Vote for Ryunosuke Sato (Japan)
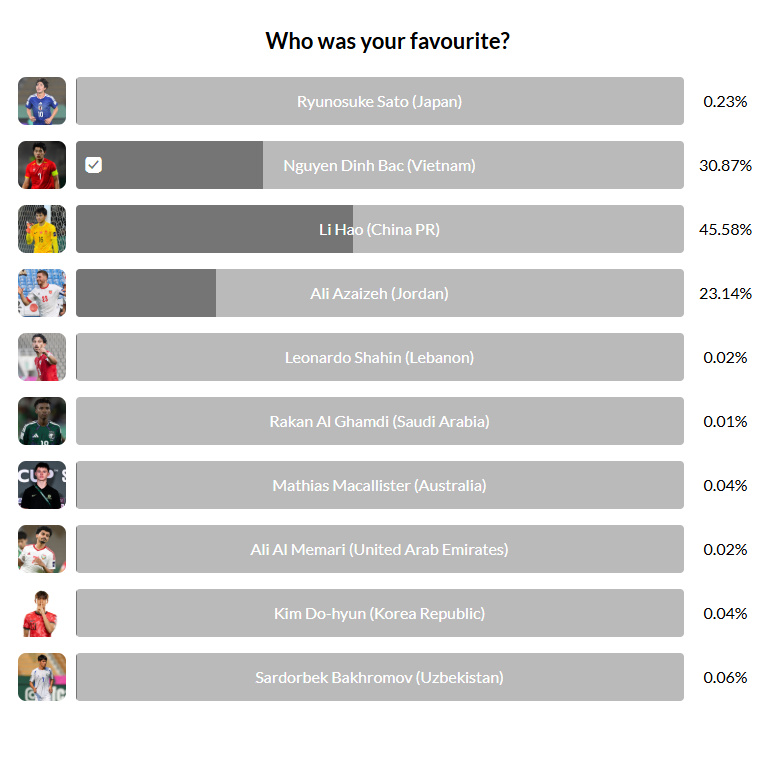This screenshot has height=769, width=769. 379,101
